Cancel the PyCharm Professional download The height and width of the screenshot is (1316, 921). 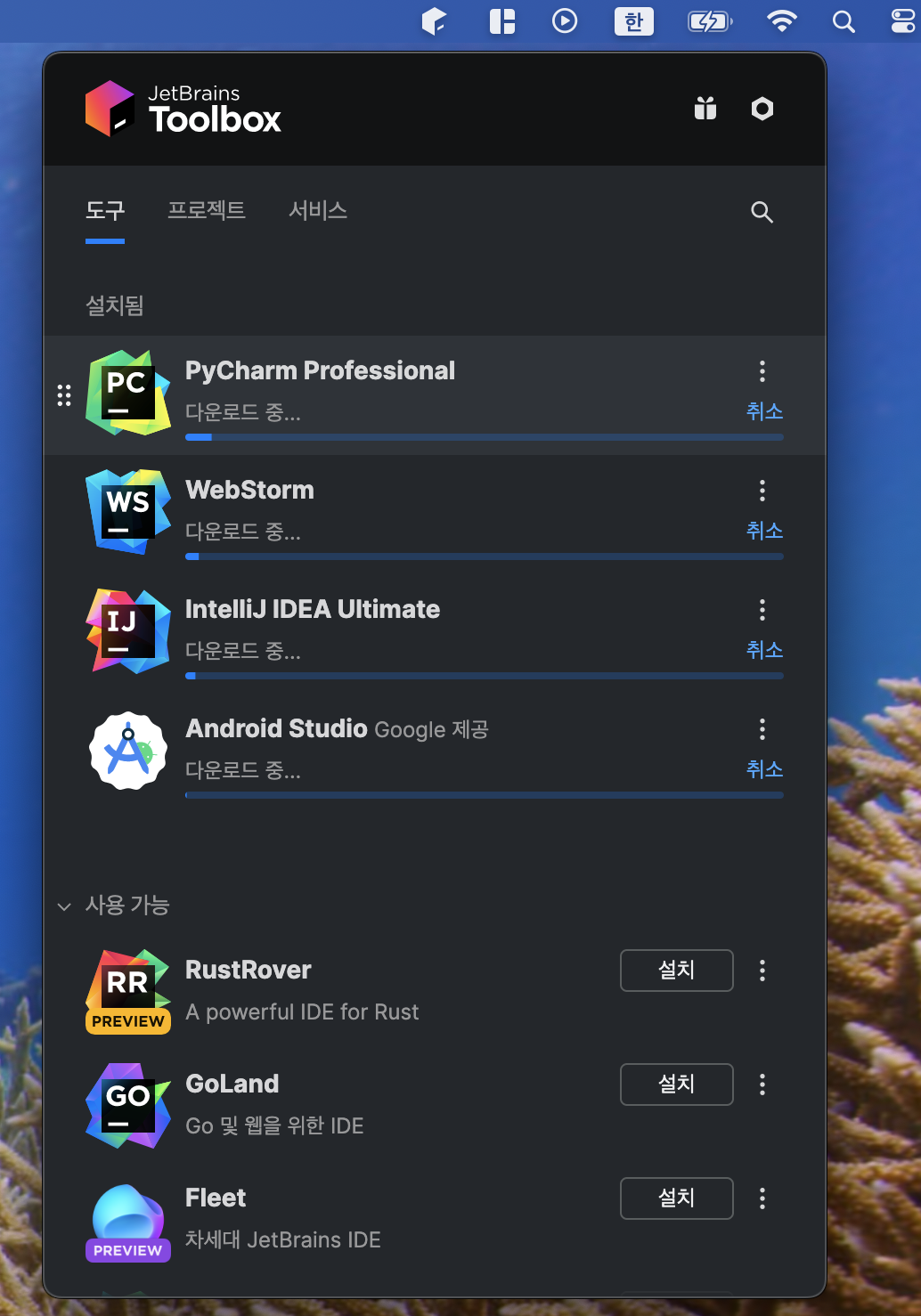point(764,411)
